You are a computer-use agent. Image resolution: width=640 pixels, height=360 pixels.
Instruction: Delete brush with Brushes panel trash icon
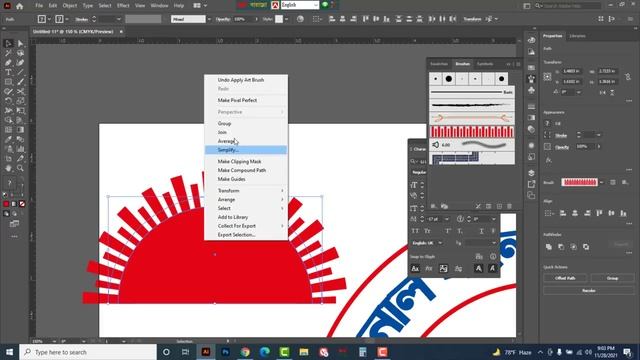tap(509, 207)
